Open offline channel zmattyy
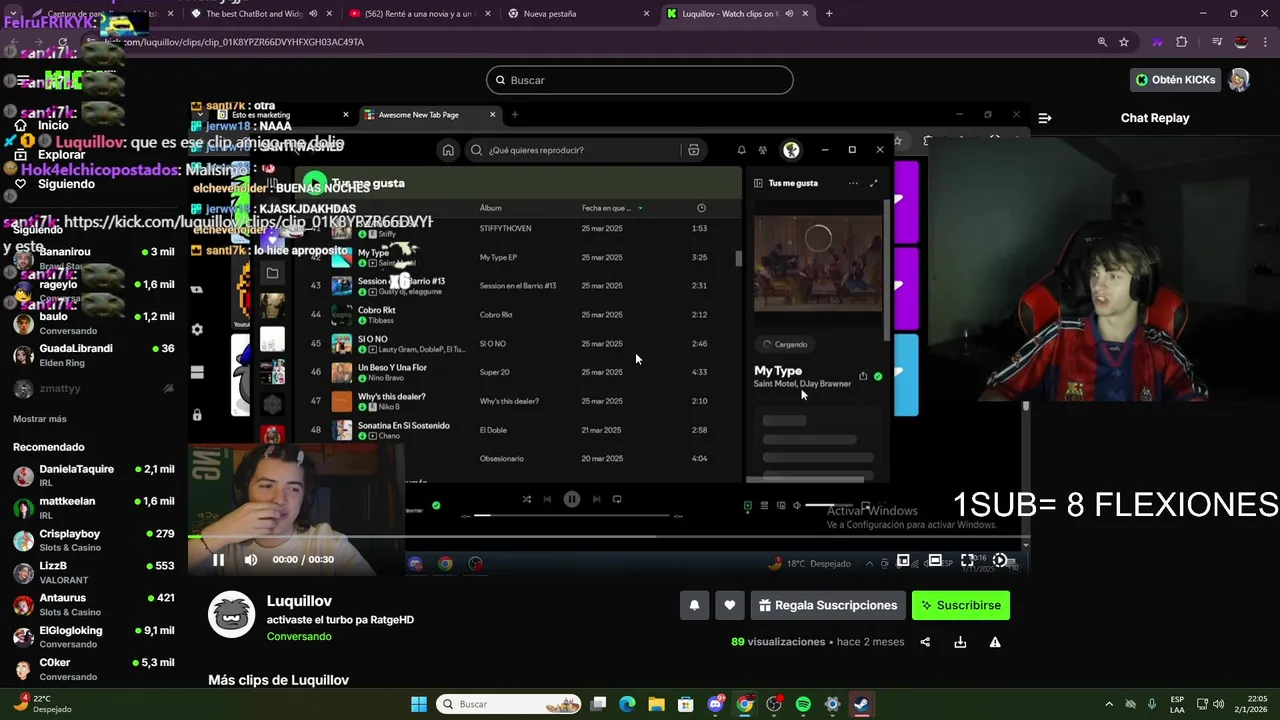Image resolution: width=1280 pixels, height=720 pixels. 93,388
